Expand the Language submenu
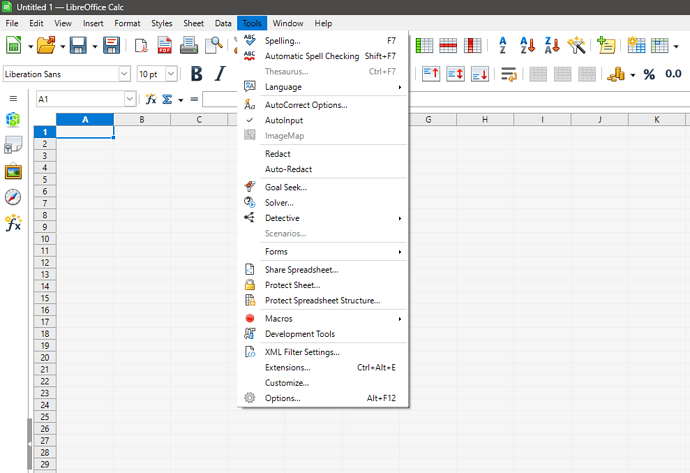 tap(323, 87)
